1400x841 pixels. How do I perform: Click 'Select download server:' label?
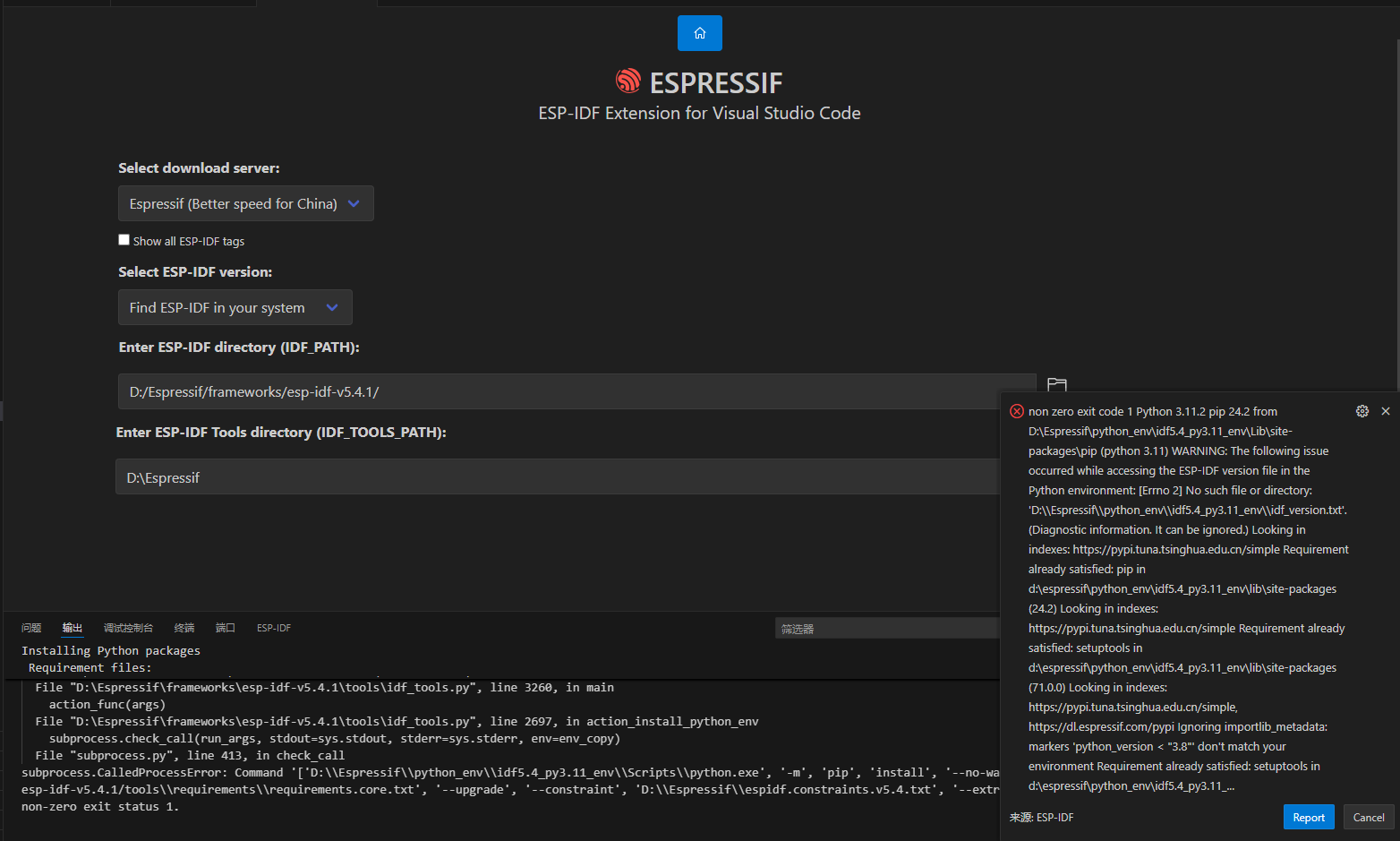[x=199, y=167]
